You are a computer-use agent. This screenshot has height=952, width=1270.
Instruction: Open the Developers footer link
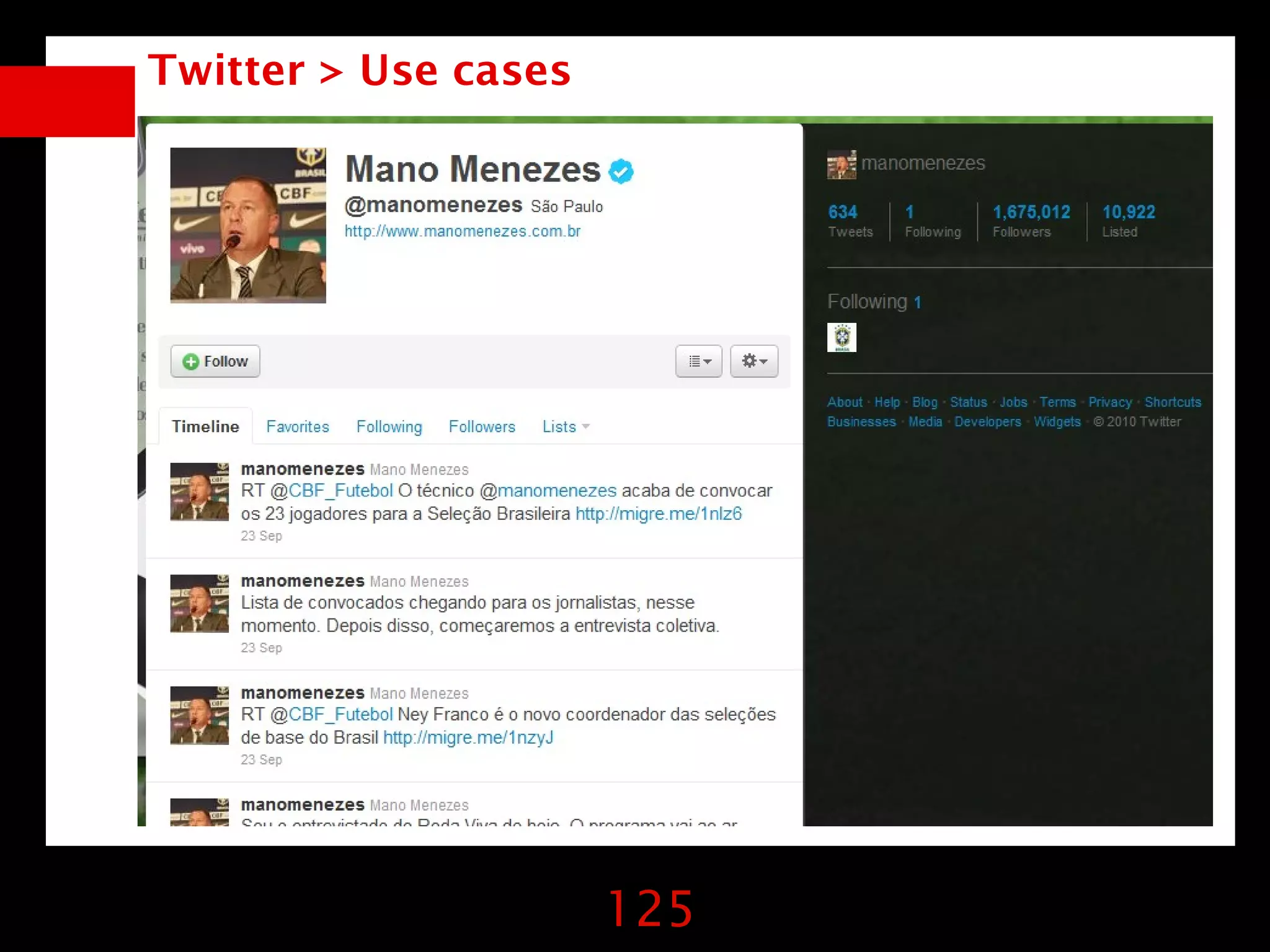point(987,421)
